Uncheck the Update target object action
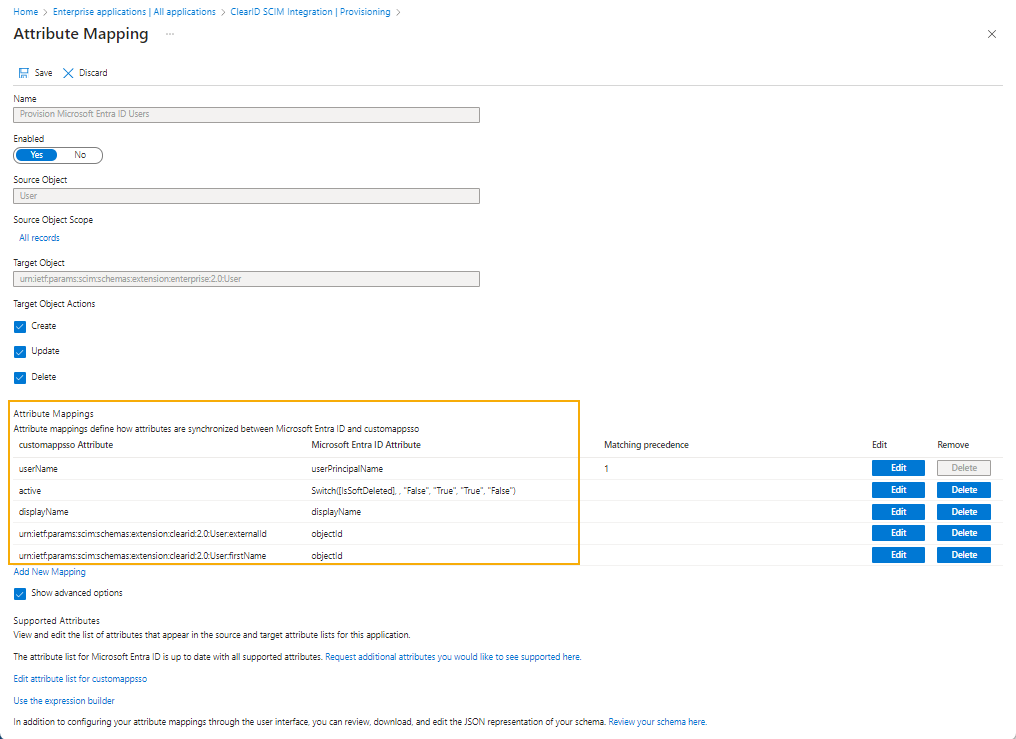 19,351
